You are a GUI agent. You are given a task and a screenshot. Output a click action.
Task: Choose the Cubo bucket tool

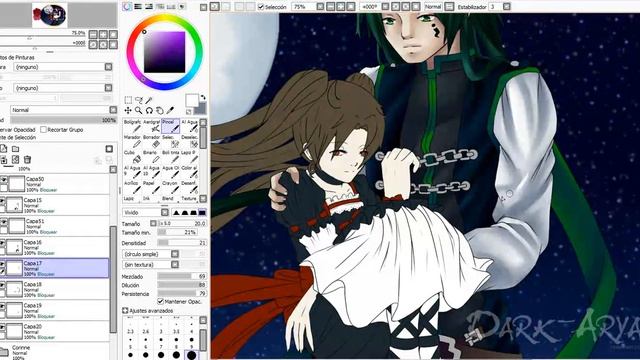tap(132, 157)
